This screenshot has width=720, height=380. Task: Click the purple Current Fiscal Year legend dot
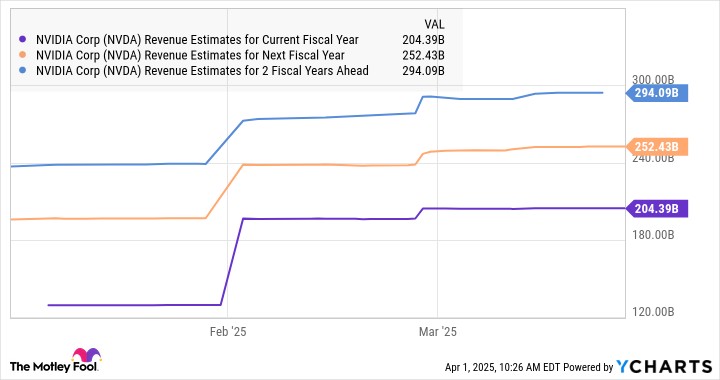(x=22, y=39)
